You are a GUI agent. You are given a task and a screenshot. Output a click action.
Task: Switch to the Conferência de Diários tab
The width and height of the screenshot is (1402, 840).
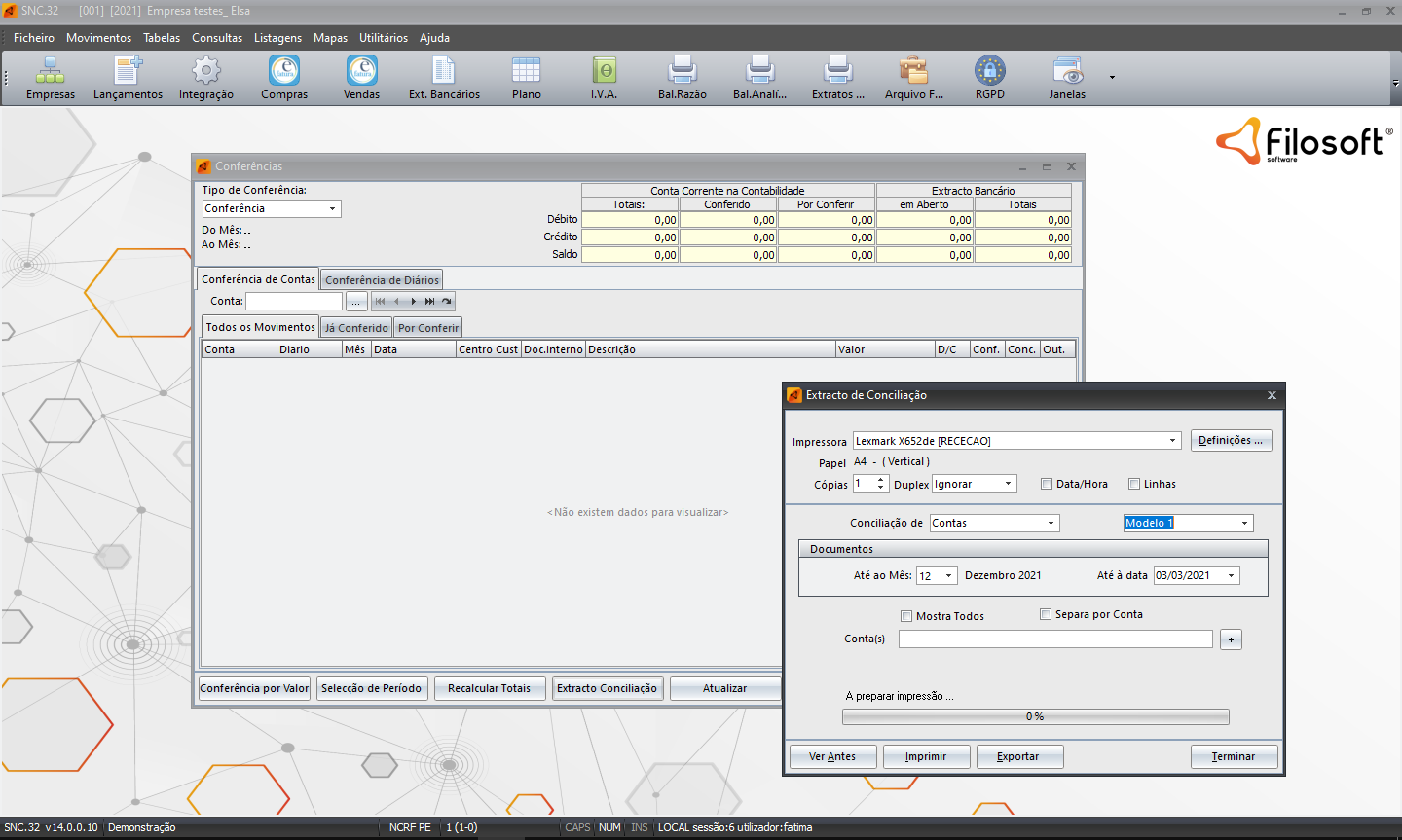tap(382, 280)
